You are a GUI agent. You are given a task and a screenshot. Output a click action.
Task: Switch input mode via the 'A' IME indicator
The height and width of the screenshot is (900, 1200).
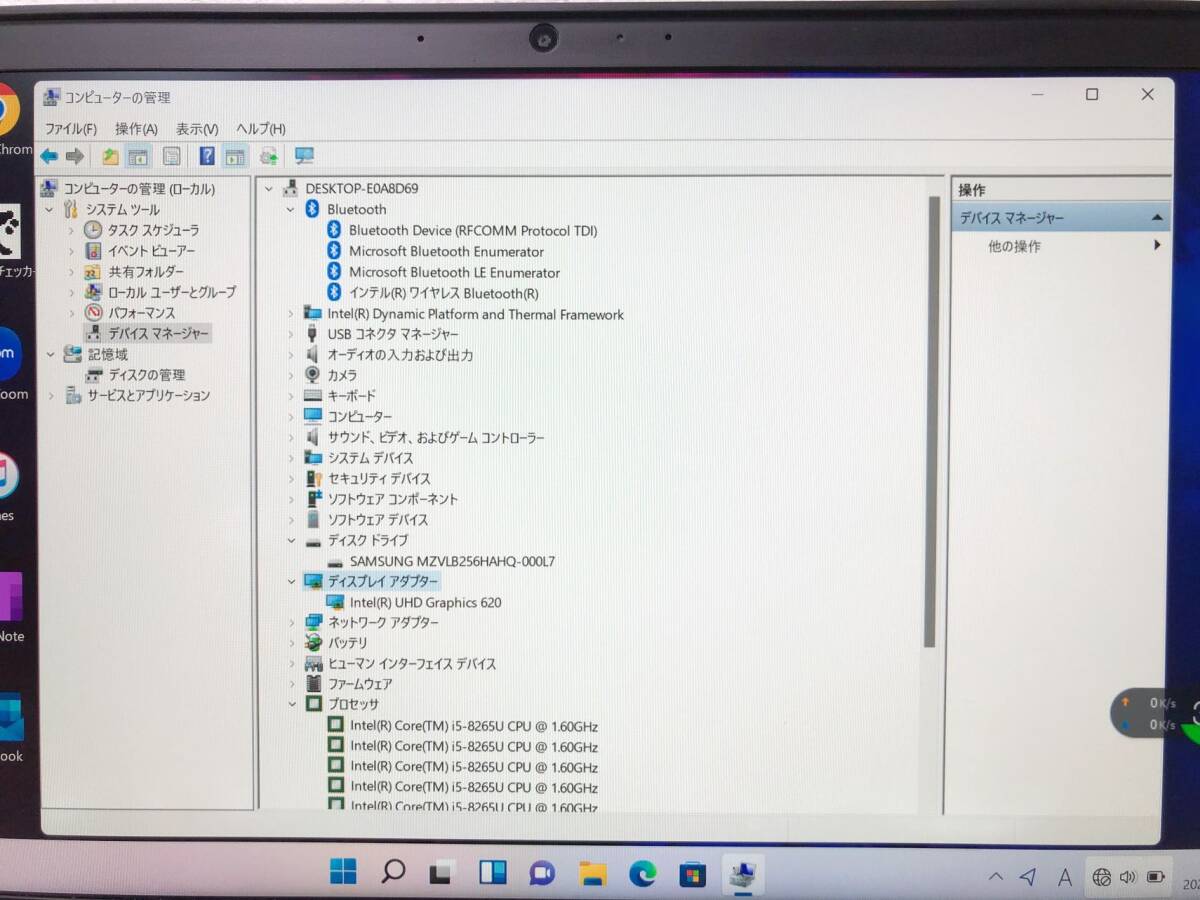pos(1065,877)
